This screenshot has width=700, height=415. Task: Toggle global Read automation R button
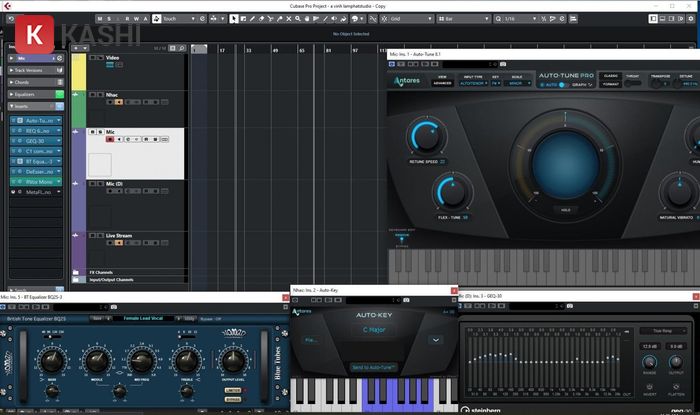click(x=127, y=19)
